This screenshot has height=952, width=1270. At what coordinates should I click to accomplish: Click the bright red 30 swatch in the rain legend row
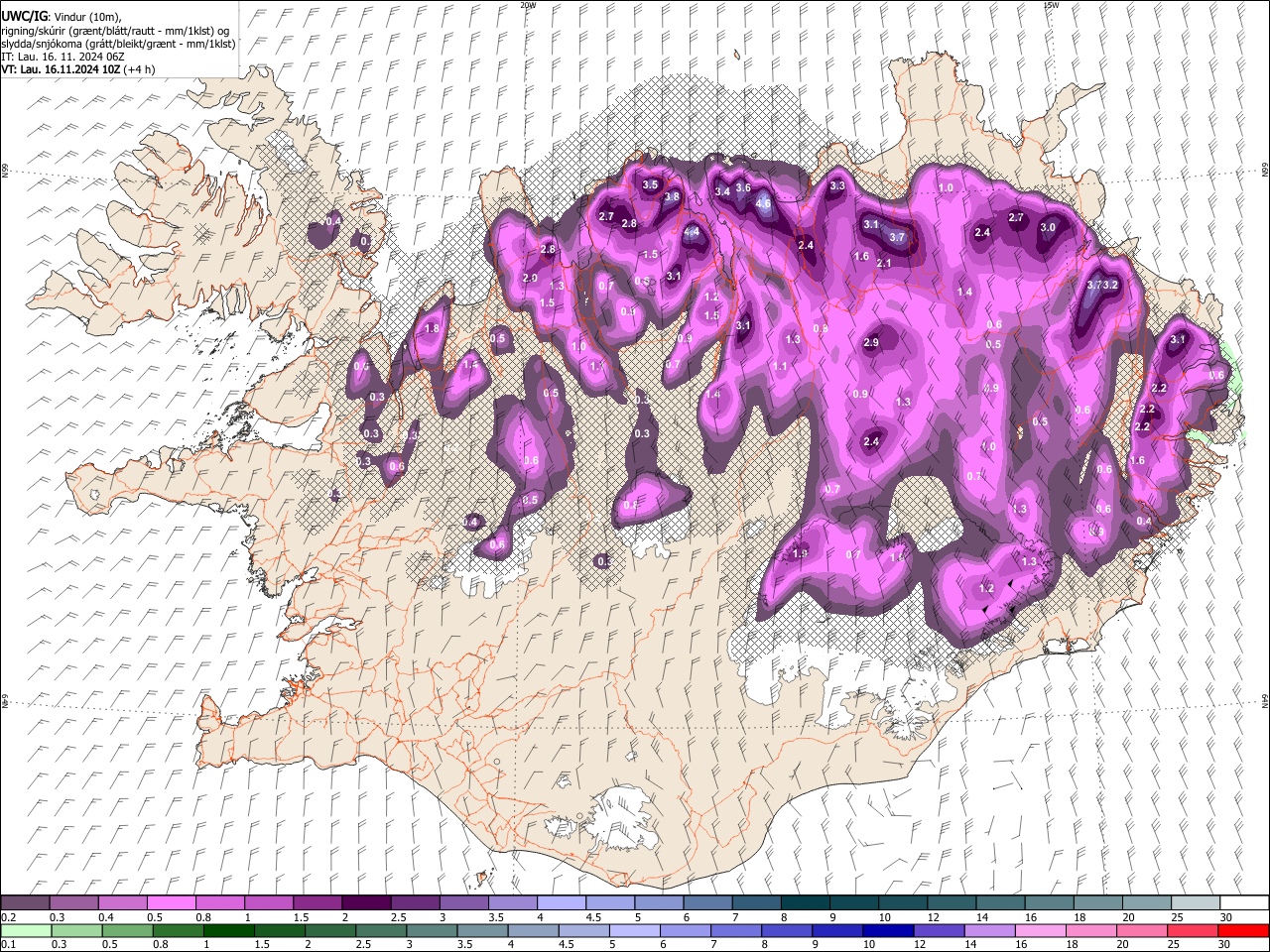(1242, 931)
